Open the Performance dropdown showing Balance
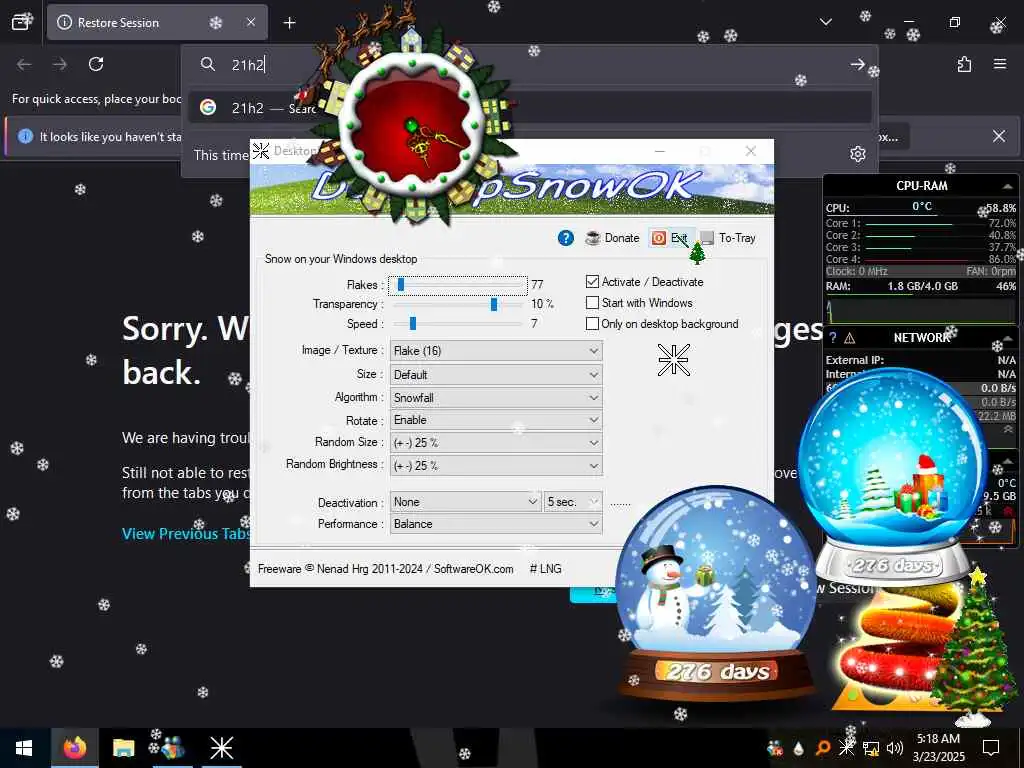This screenshot has height=768, width=1024. click(496, 524)
